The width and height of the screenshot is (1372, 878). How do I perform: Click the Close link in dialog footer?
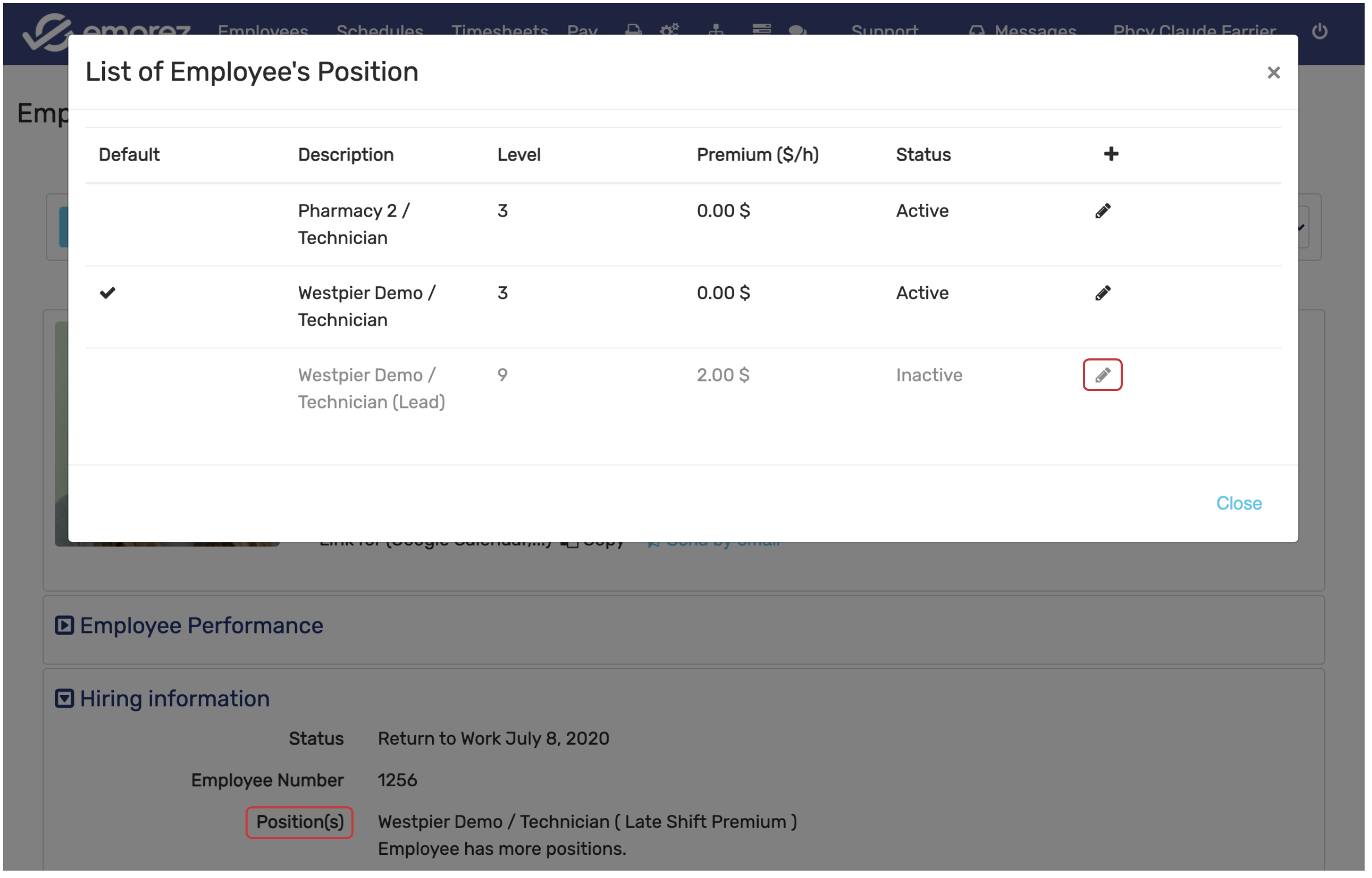click(x=1239, y=503)
